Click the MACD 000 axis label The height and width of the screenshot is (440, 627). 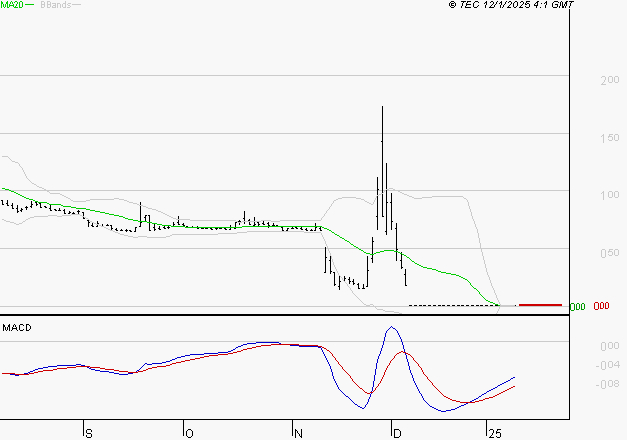(x=610, y=346)
